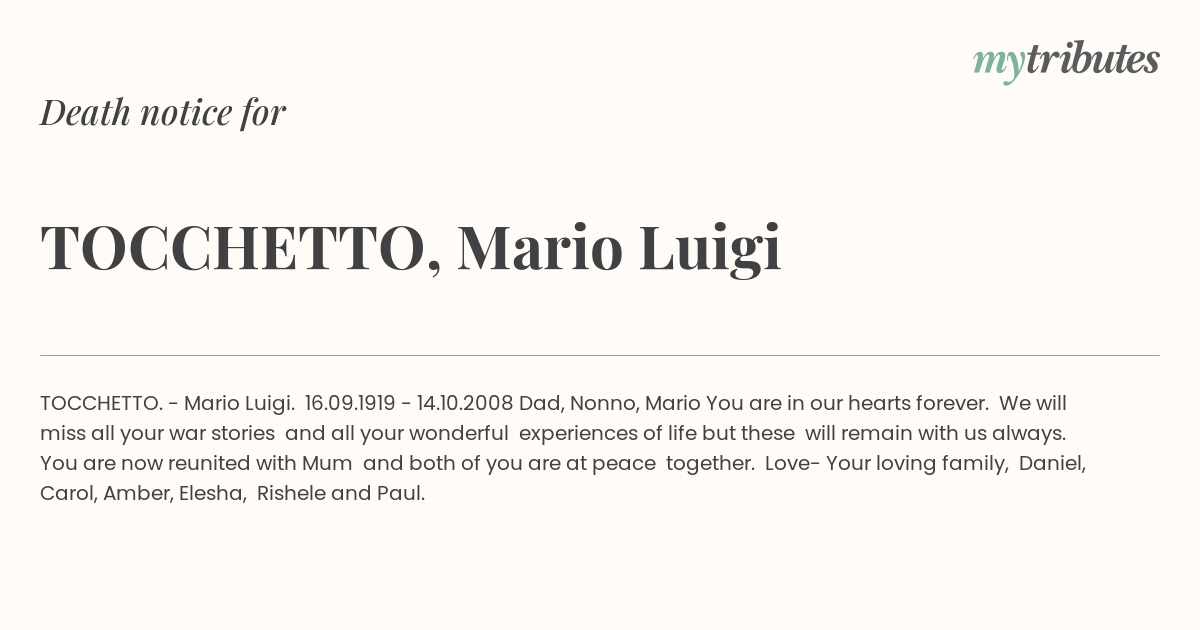Screen dimensions: 1200x630
Task: Click the green "my" part of logo
Action: pyautogui.click(x=998, y=66)
